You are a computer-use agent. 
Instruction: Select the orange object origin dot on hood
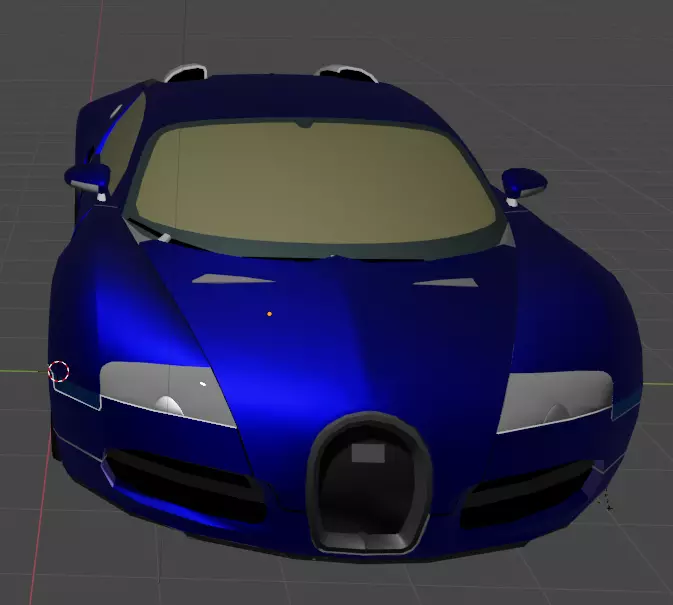(x=269, y=314)
